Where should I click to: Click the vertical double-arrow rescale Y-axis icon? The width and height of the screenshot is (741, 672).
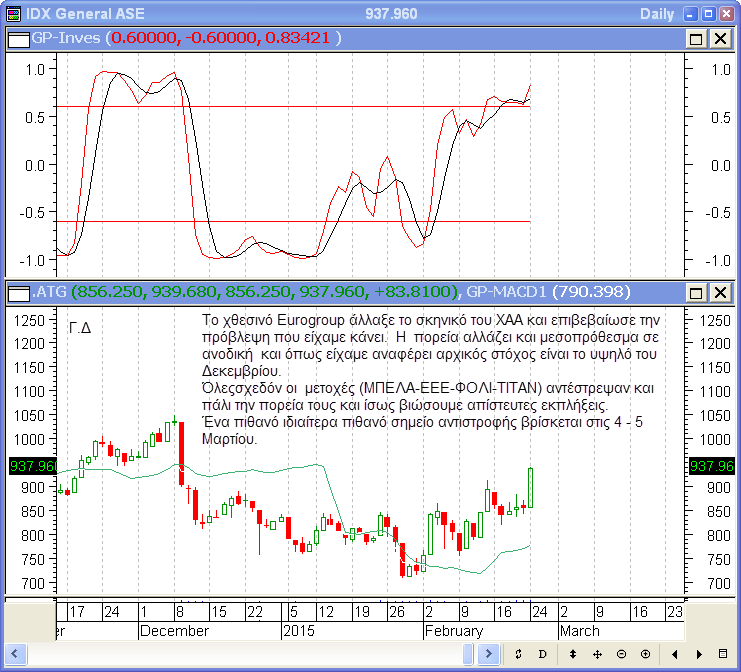(573, 654)
